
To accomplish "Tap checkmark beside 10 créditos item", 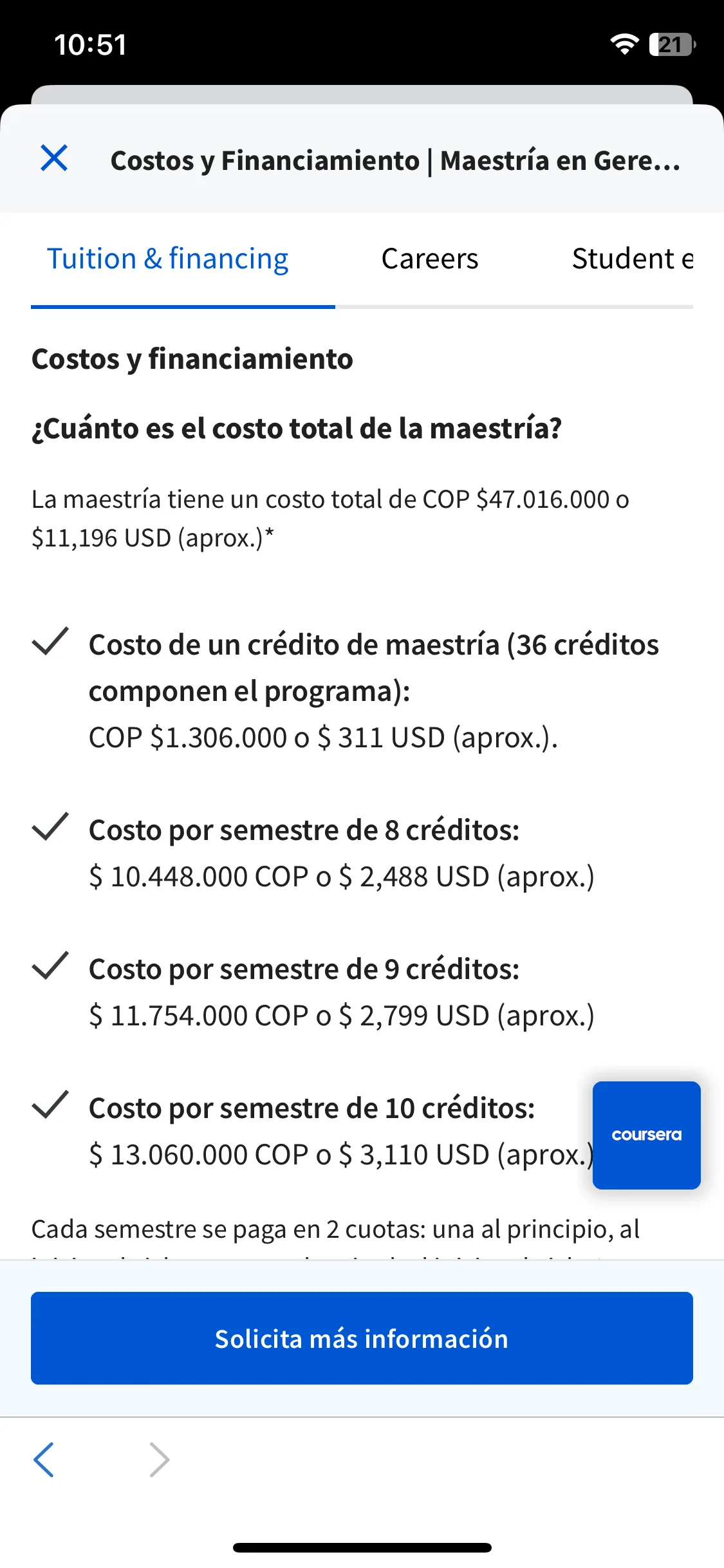I will click(x=50, y=1105).
